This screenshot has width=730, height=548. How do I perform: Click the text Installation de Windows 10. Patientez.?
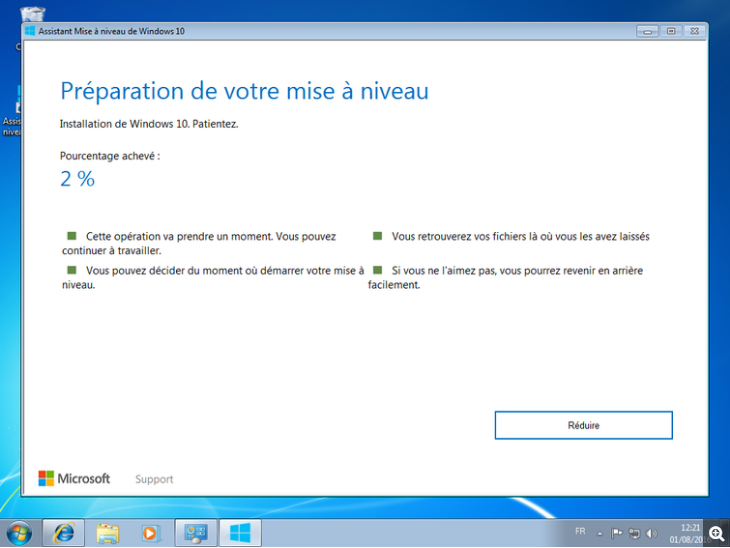click(149, 124)
